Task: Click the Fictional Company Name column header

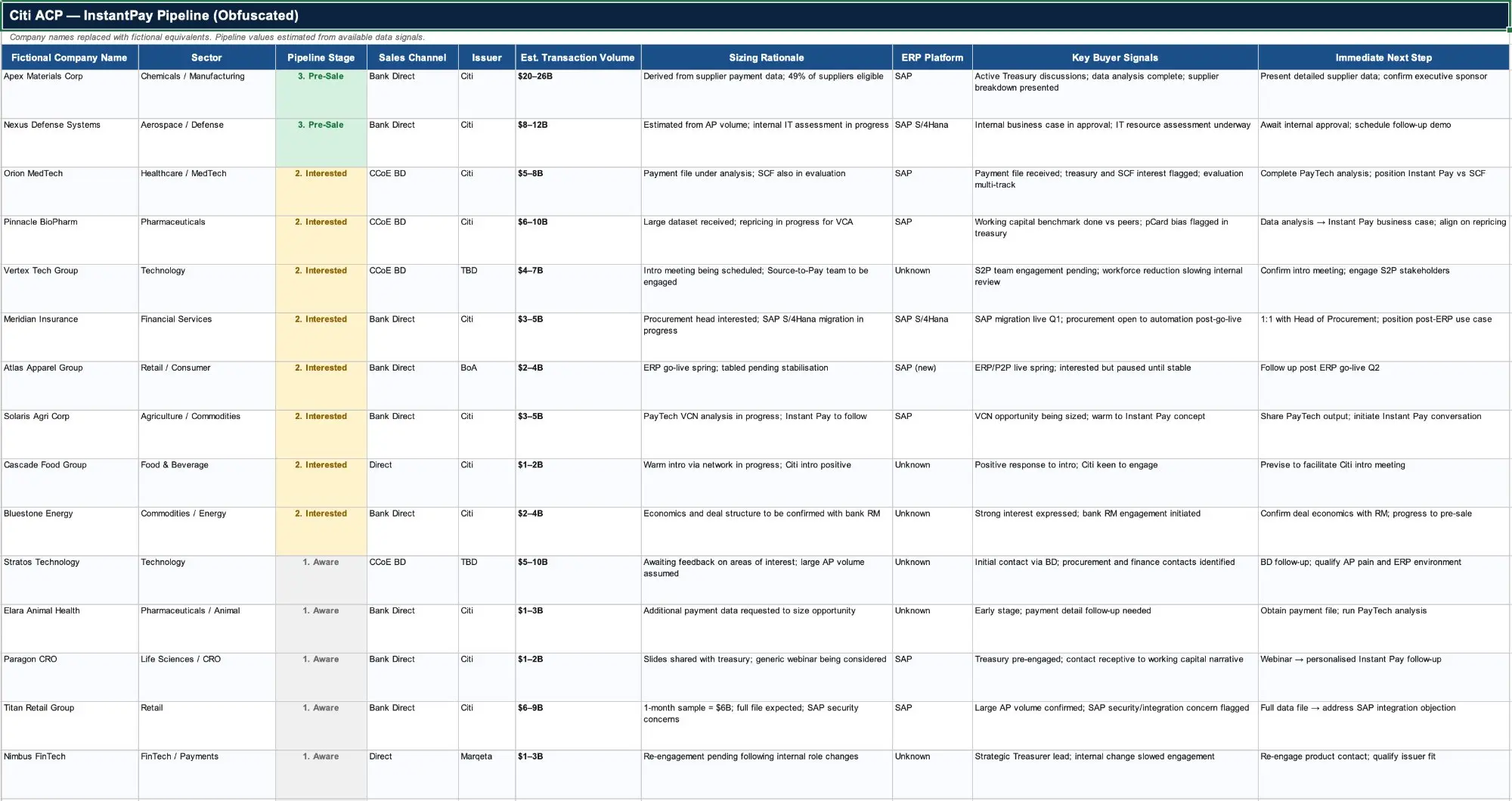Action: (x=69, y=57)
